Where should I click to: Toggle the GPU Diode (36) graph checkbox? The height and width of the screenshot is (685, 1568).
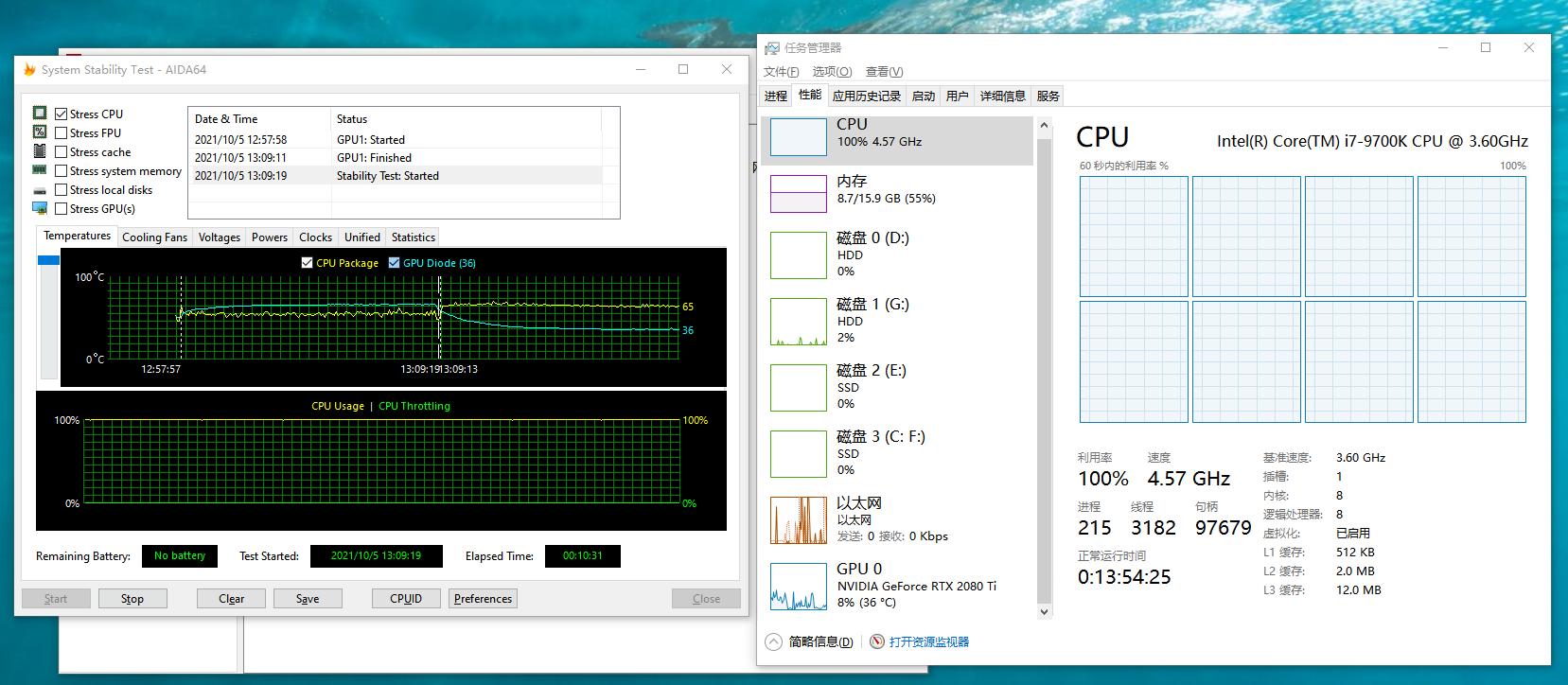coord(395,263)
